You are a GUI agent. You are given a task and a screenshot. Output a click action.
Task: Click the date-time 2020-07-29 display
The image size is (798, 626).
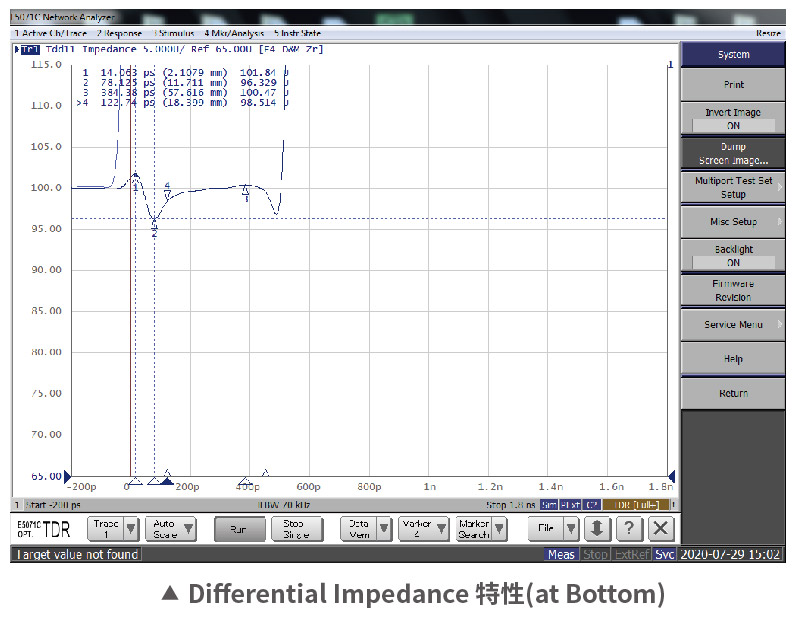click(x=730, y=554)
